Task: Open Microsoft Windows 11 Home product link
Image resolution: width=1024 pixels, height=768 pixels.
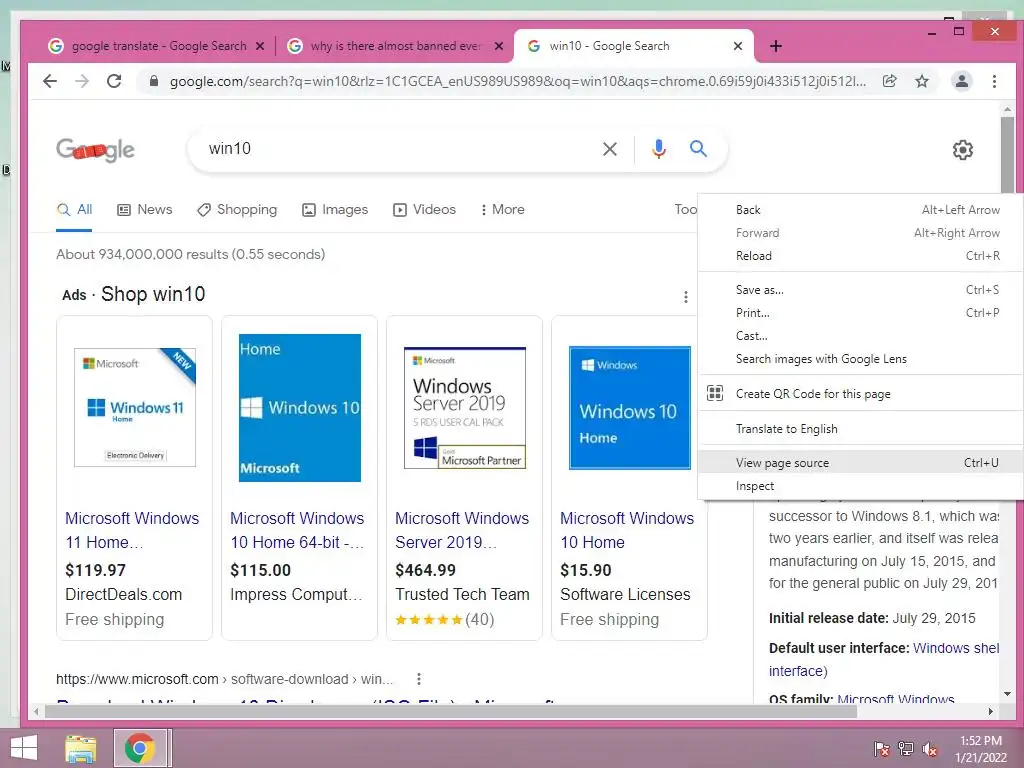Action: coord(132,530)
